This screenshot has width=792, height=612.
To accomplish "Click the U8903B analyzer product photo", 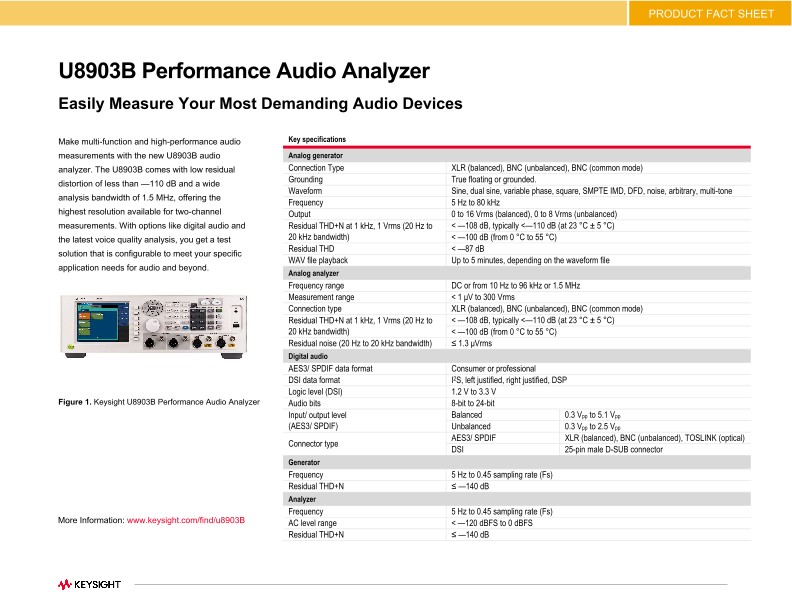I will [x=154, y=327].
